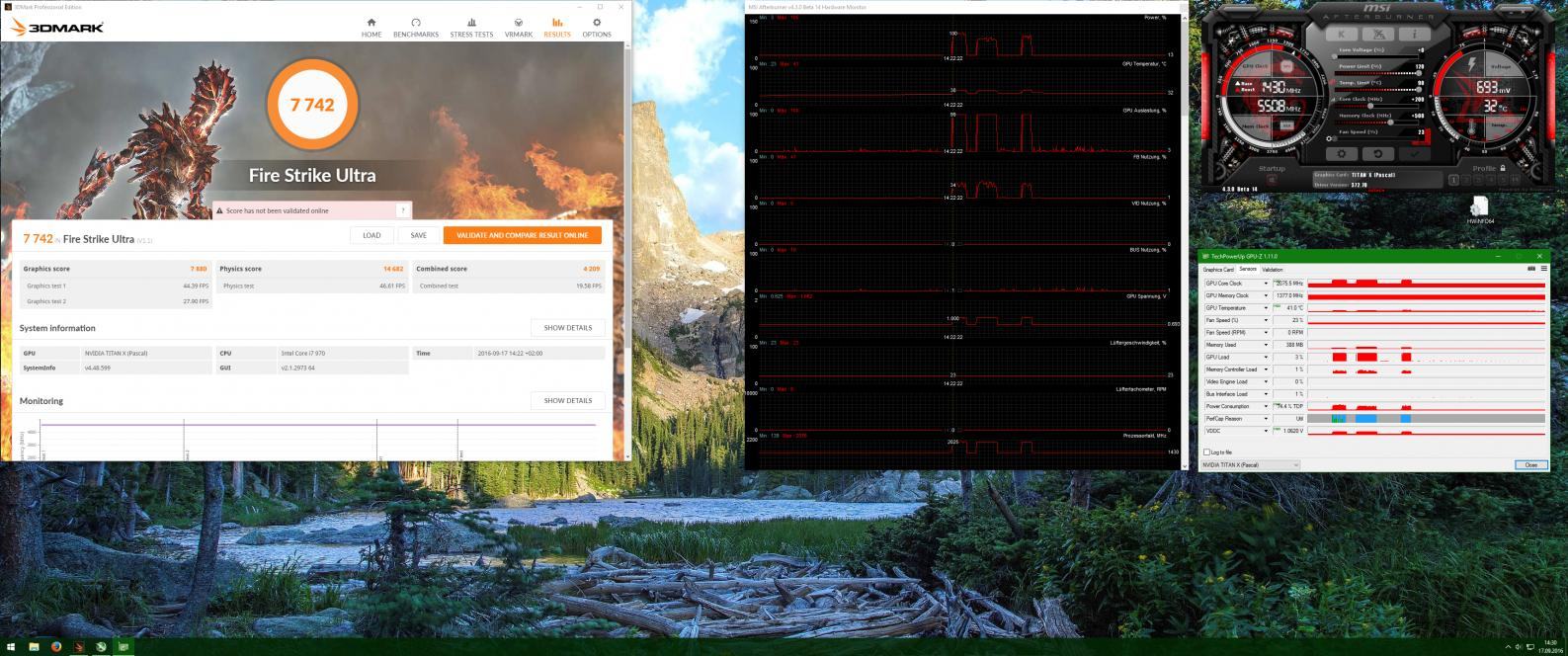1568x656 pixels.
Task: Open File Explorer from the taskbar
Action: click(34, 647)
